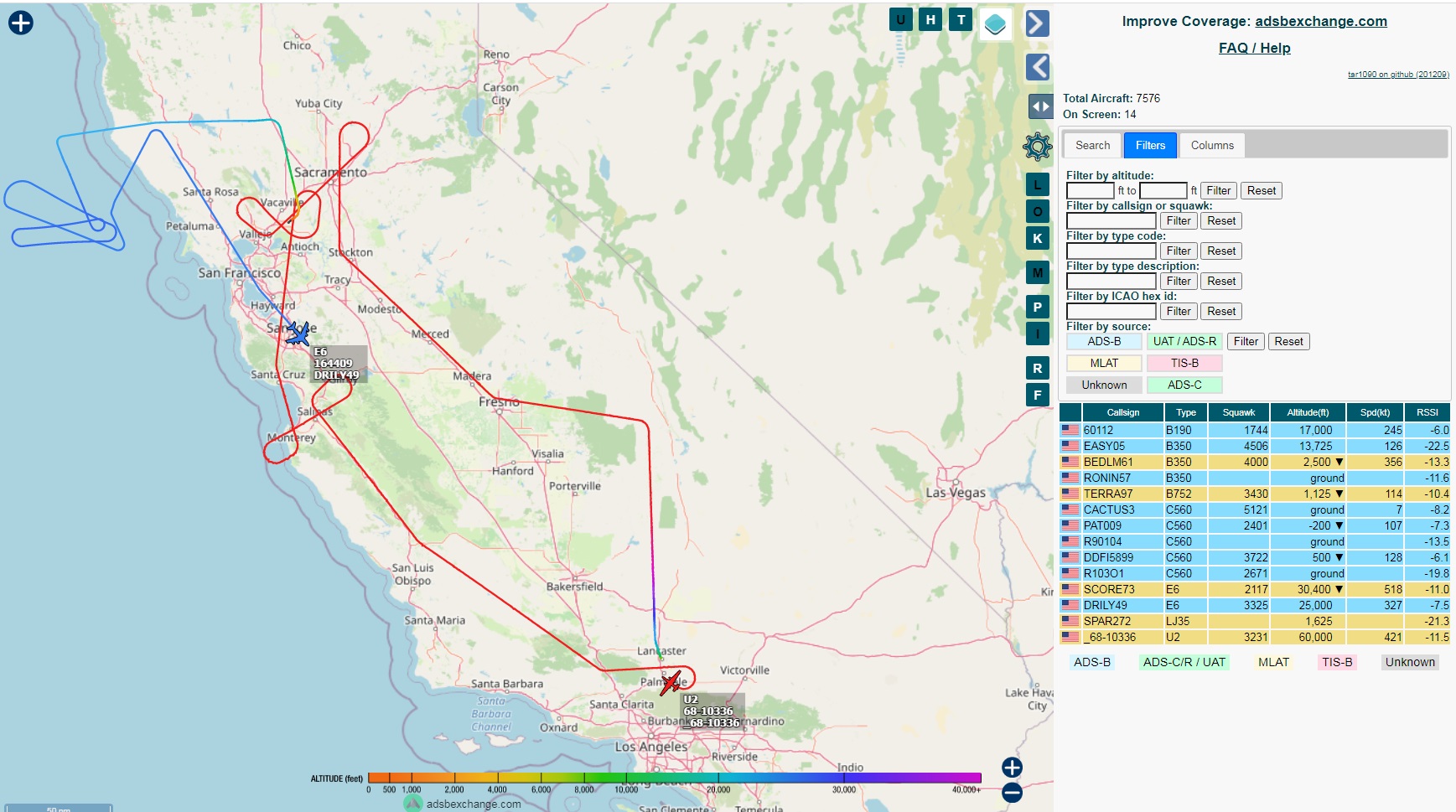The height and width of the screenshot is (812, 1456).
Task: Sort table by Spd(kt) column
Action: coord(1375,412)
